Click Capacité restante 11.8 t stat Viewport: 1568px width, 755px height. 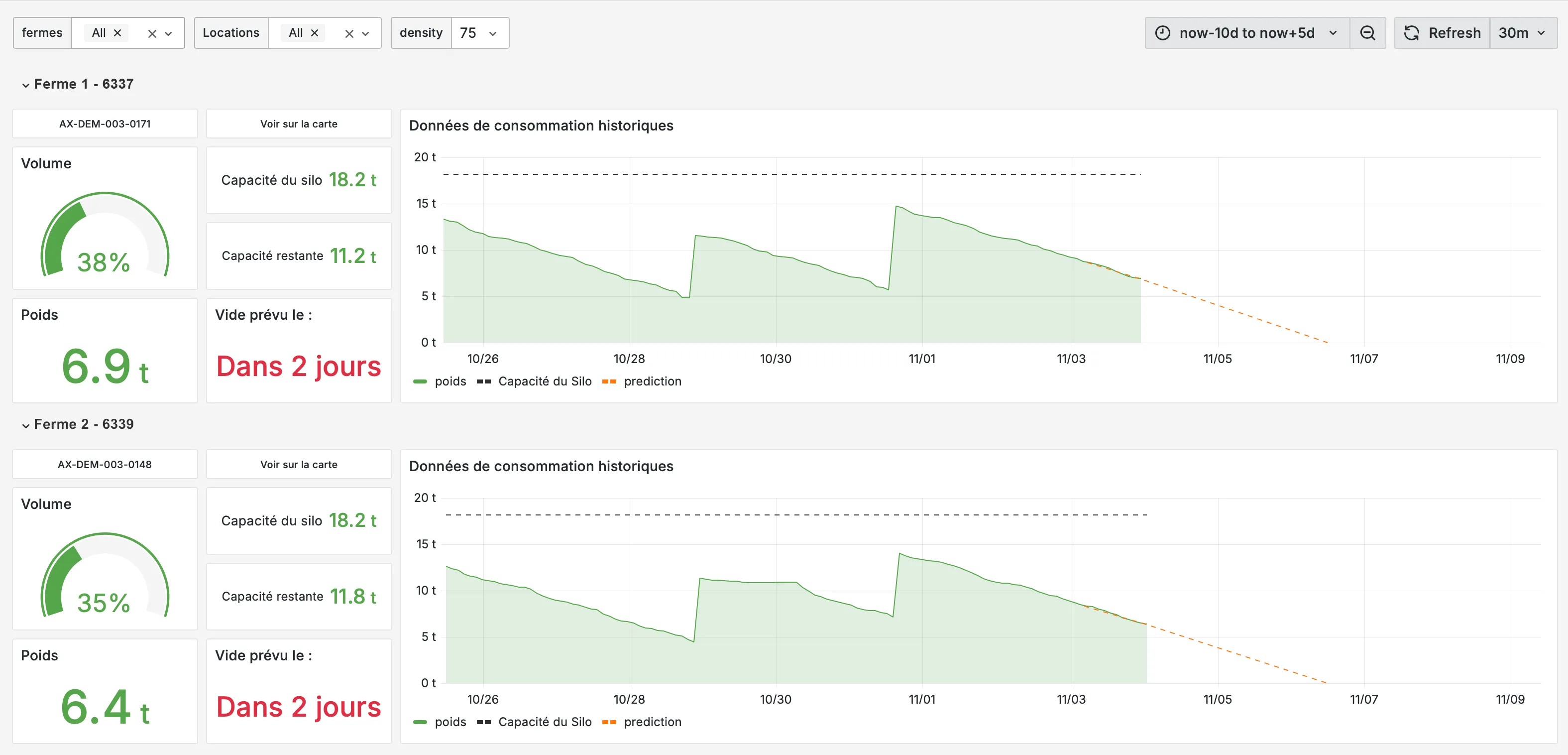(x=299, y=597)
